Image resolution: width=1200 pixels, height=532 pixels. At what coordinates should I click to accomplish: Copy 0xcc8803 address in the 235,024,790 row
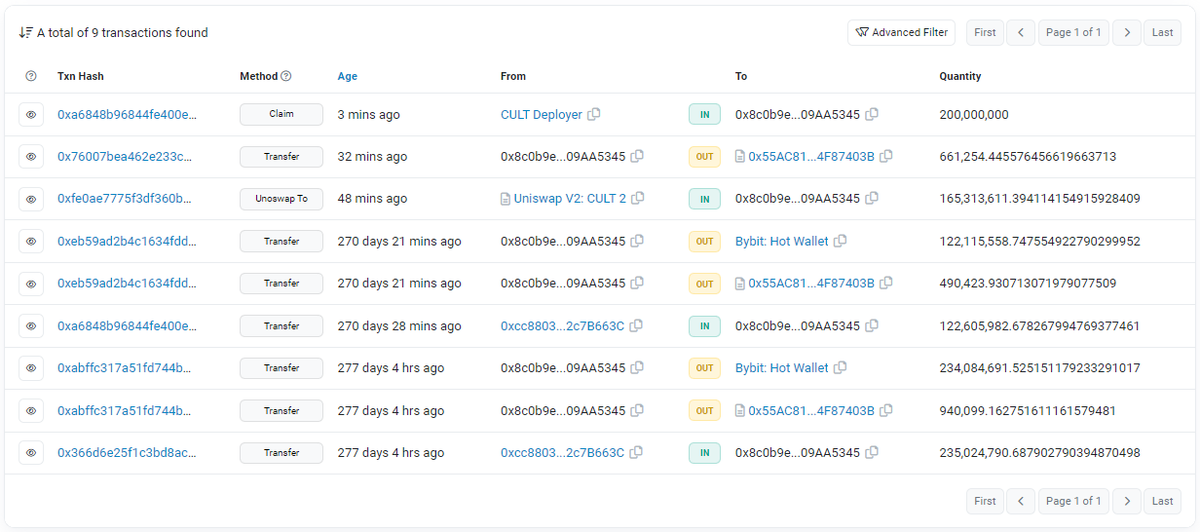pos(636,452)
